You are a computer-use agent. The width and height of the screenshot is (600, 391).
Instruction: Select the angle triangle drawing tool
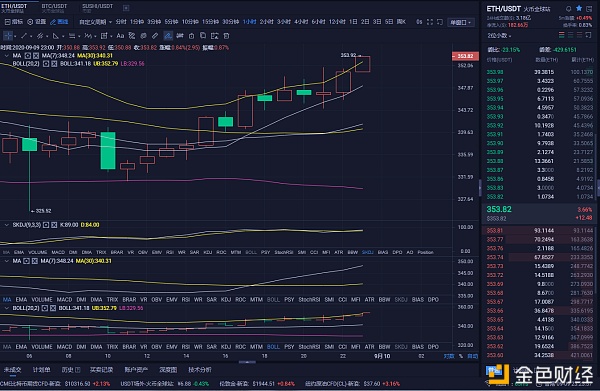tap(55, 36)
